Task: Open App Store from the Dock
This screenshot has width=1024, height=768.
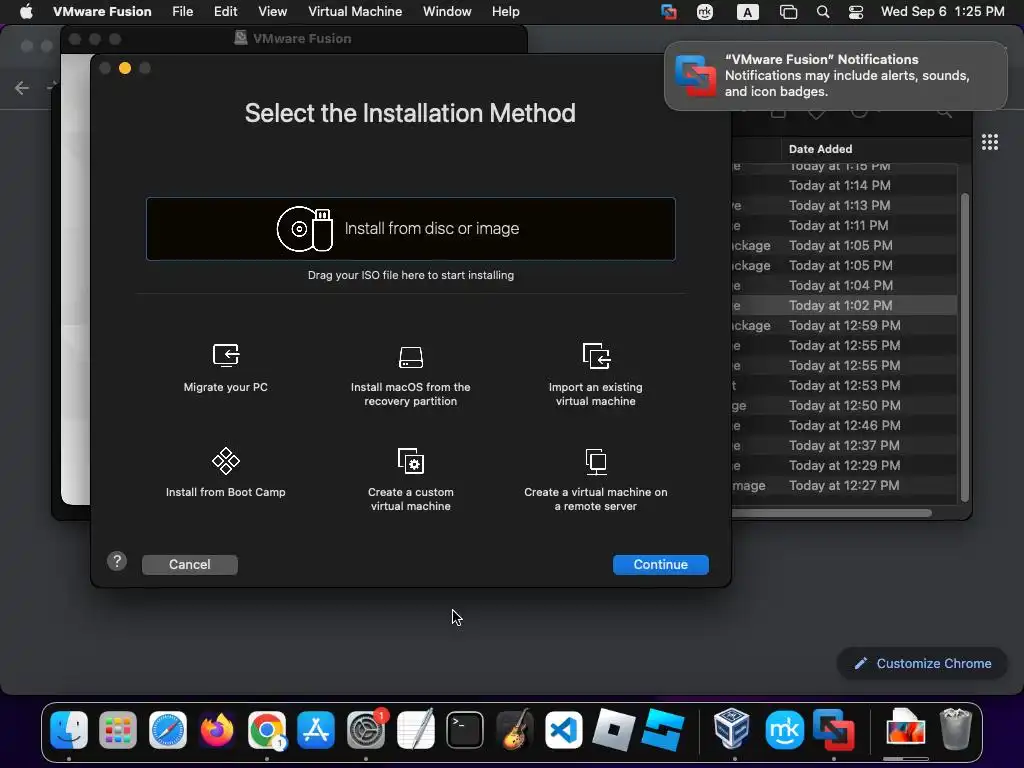Action: click(316, 729)
